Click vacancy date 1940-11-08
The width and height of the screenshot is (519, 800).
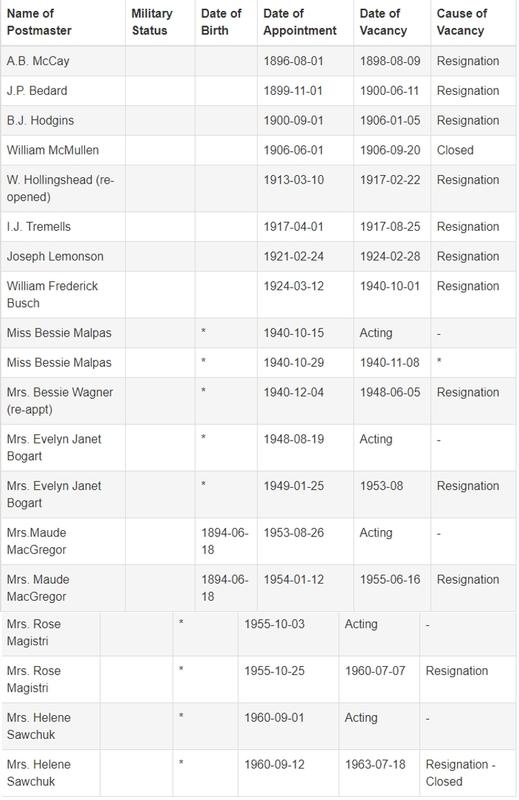(390, 362)
